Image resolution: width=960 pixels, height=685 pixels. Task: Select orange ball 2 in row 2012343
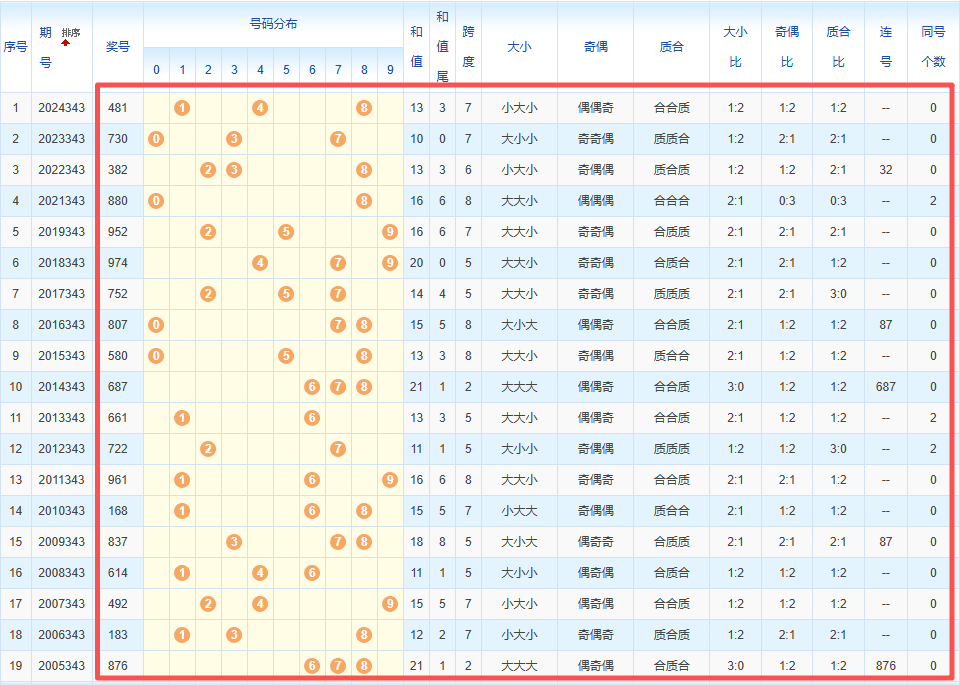tap(208, 449)
